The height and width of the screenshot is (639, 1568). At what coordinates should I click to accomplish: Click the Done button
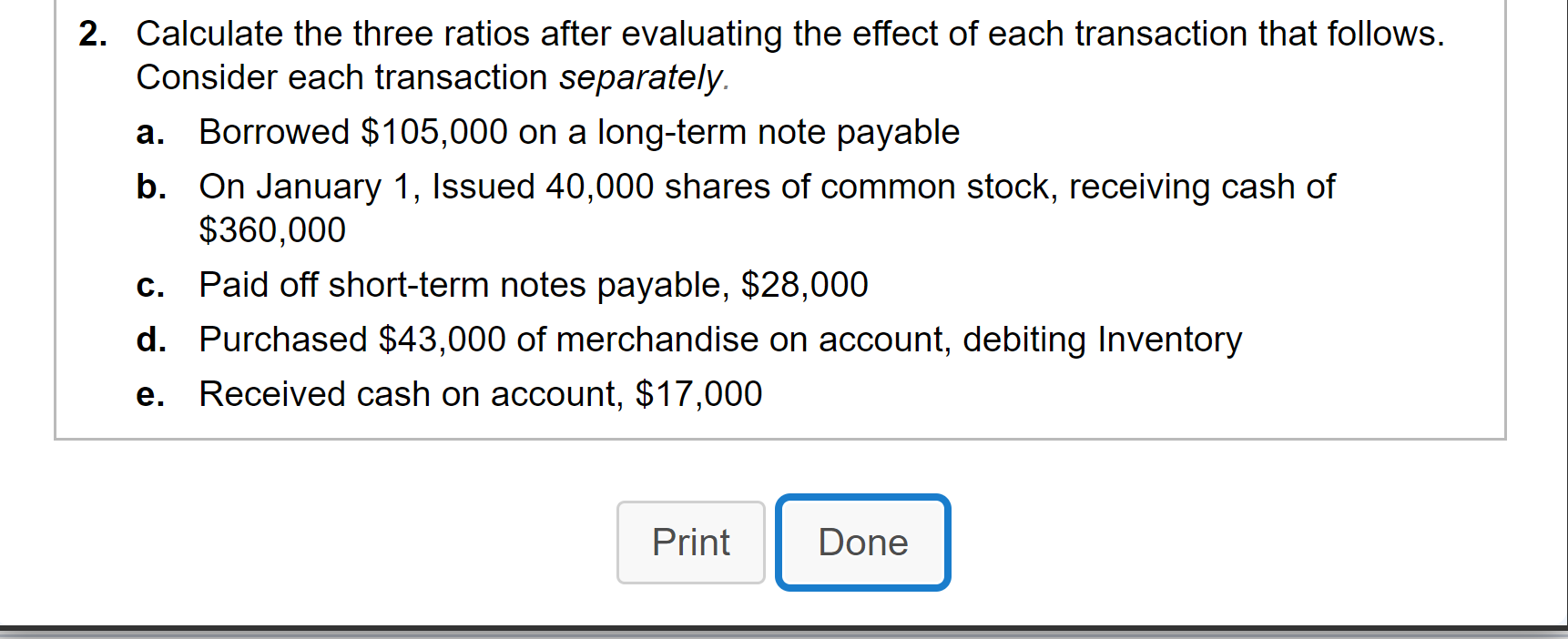861,542
